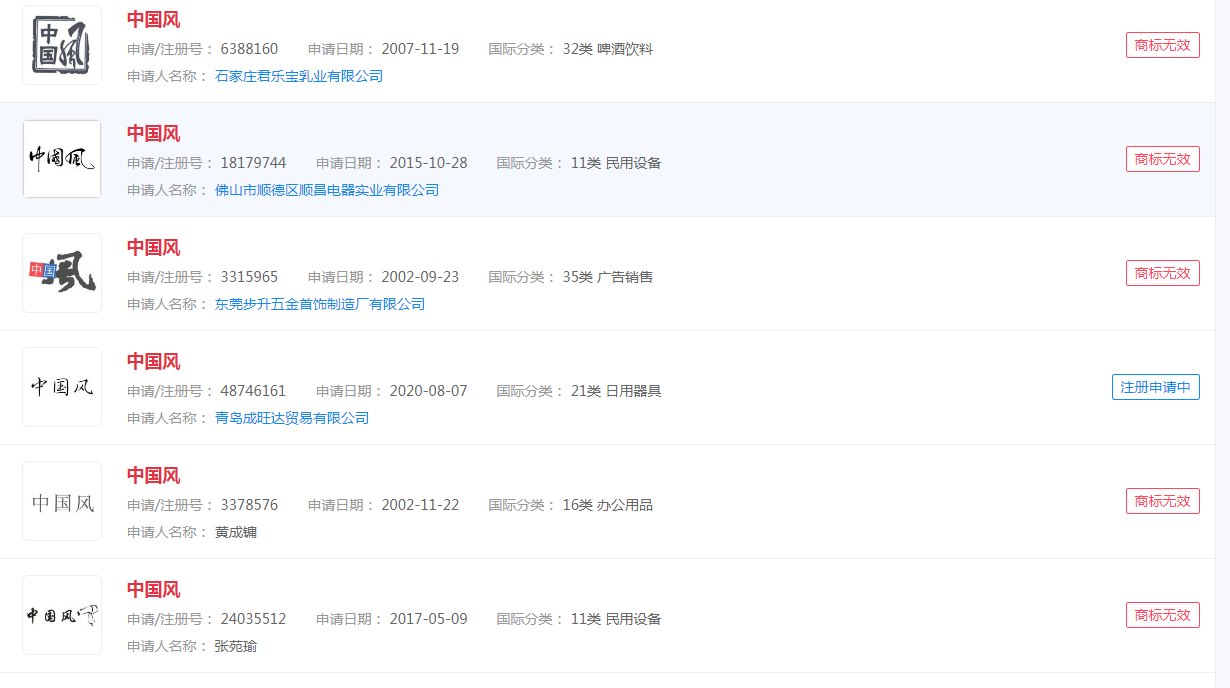The width and height of the screenshot is (1230, 688).
Task: Click application date 2002-09-23
Action: pos(420,277)
